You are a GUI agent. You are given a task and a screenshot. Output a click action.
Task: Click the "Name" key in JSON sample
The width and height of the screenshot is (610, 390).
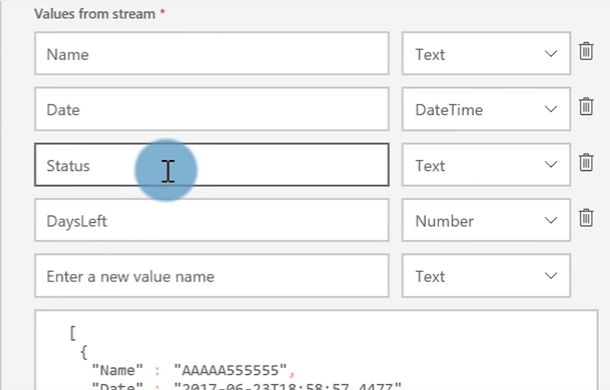click(117, 370)
